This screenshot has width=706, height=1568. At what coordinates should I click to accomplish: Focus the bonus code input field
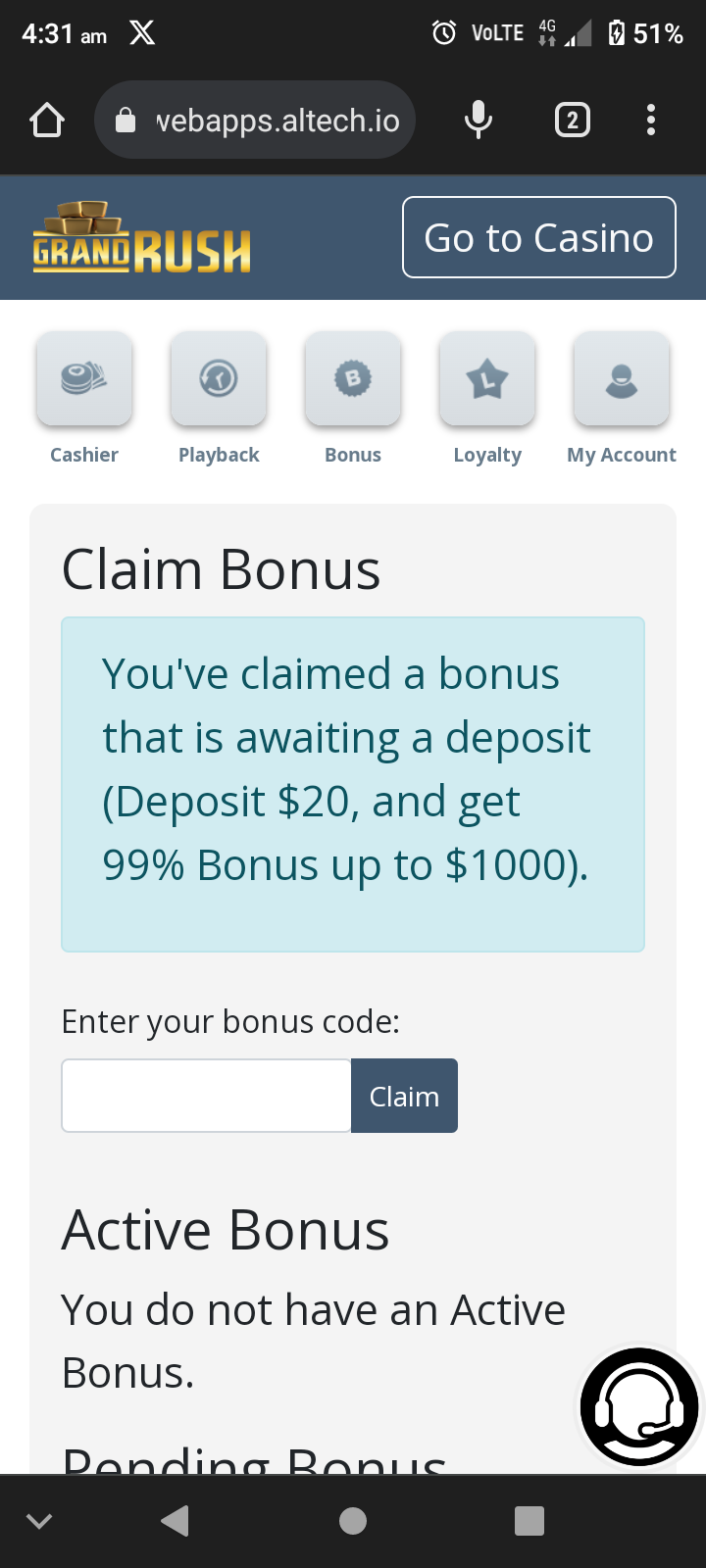pyautogui.click(x=206, y=1096)
